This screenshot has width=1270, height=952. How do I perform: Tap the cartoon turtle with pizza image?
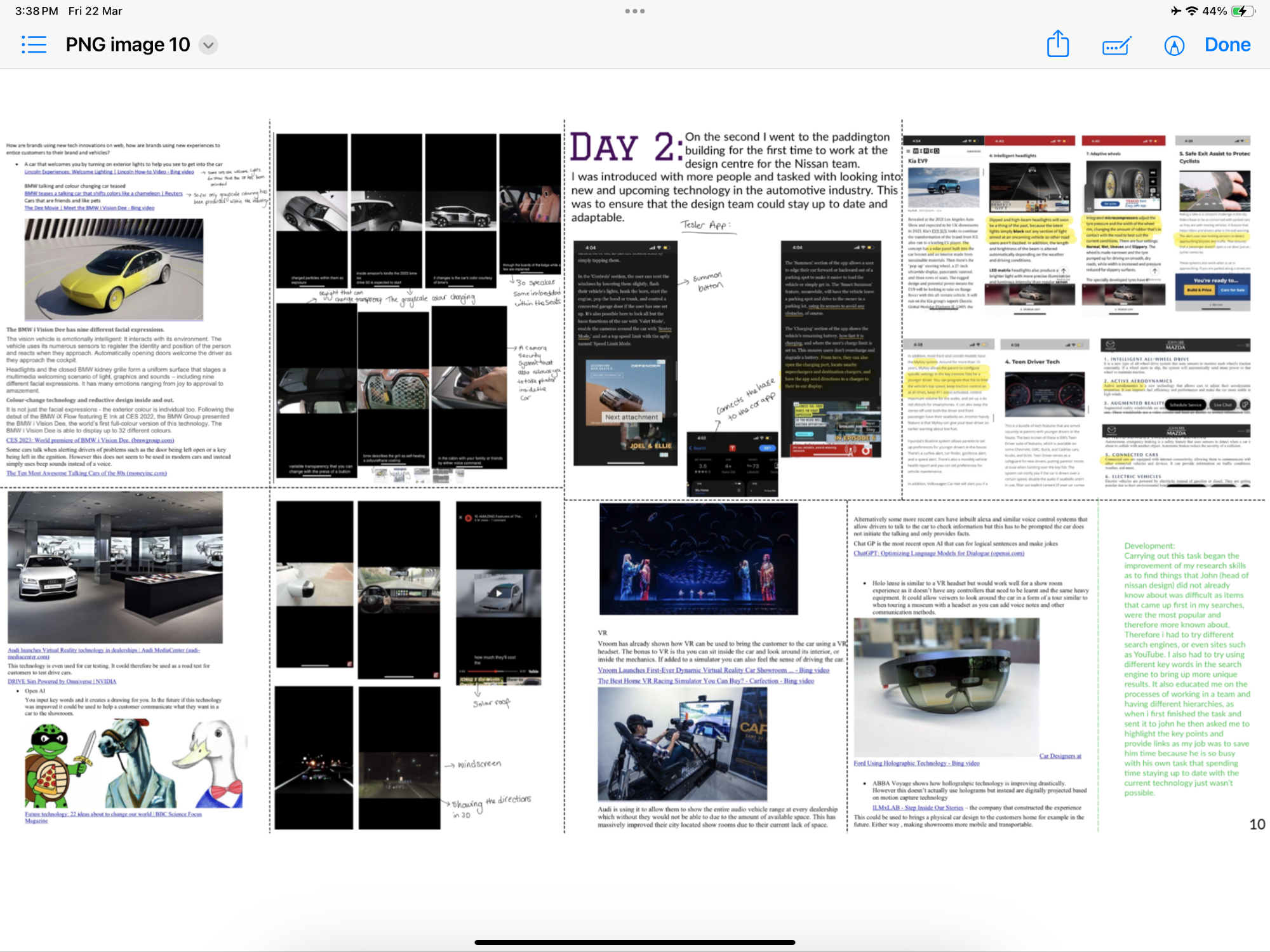click(60, 767)
